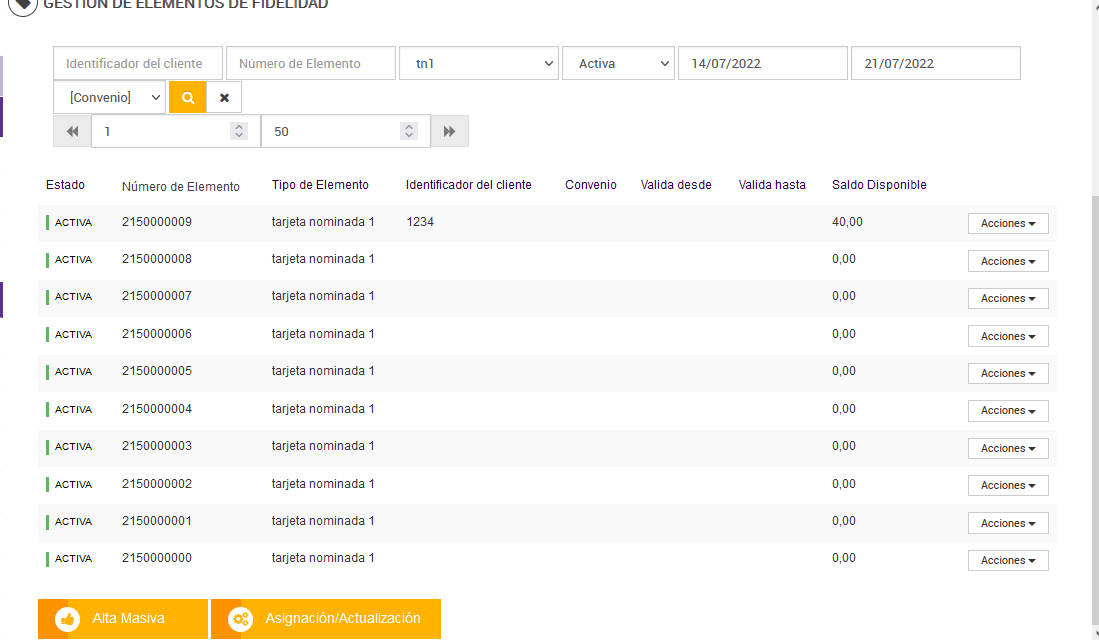
Task: Focus the Identificador del cliente field
Action: [138, 63]
